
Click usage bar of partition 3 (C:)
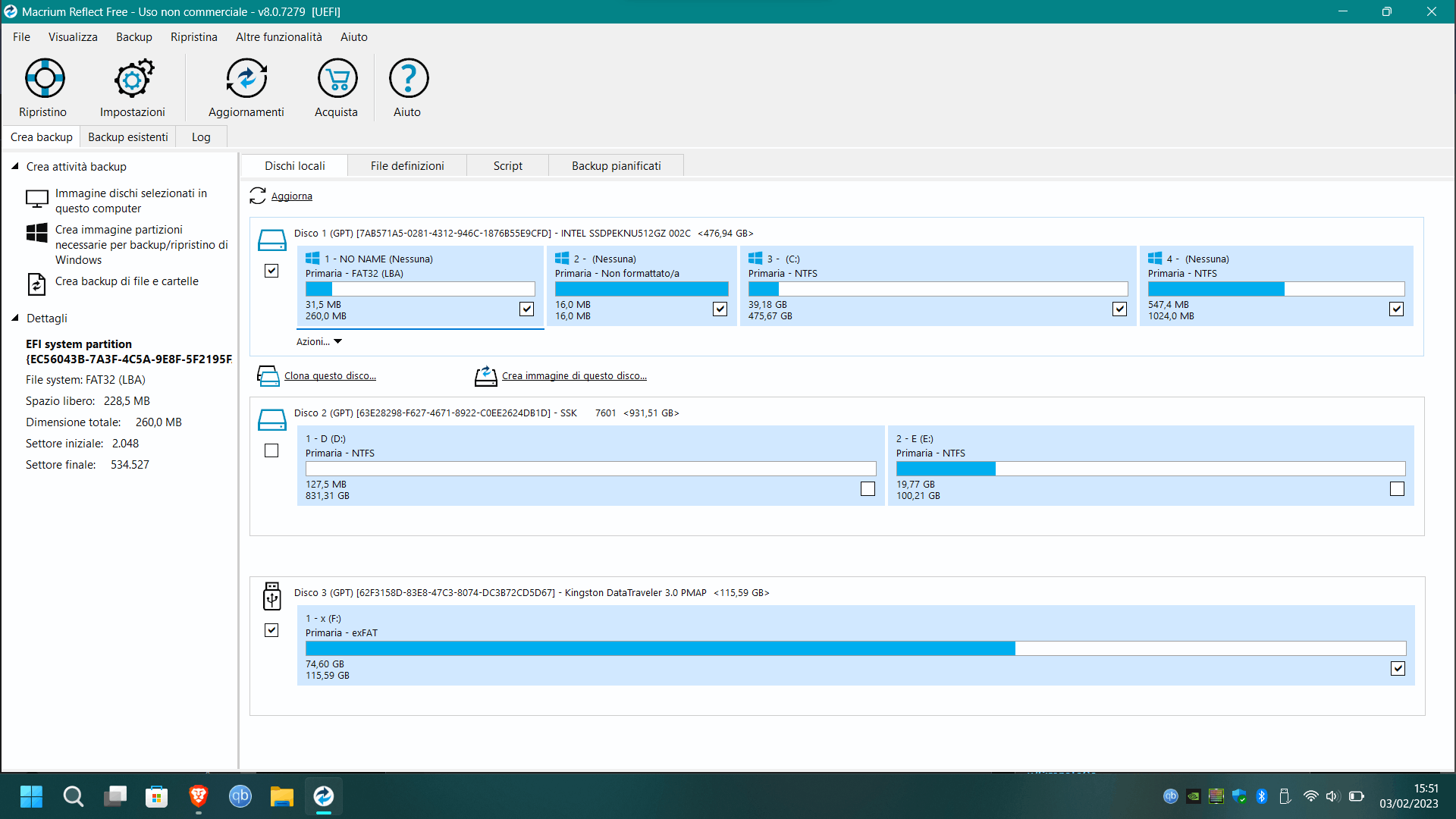pos(938,289)
